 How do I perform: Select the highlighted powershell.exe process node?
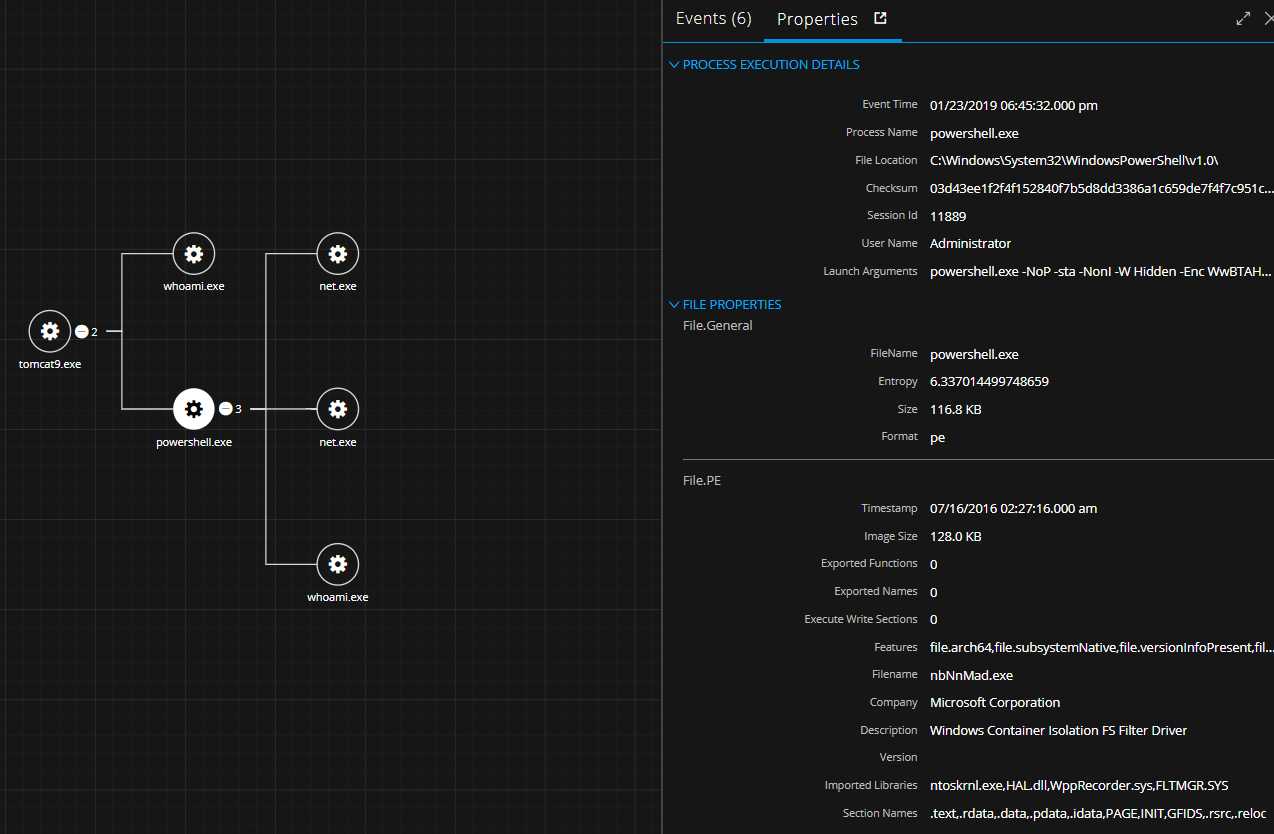point(194,408)
